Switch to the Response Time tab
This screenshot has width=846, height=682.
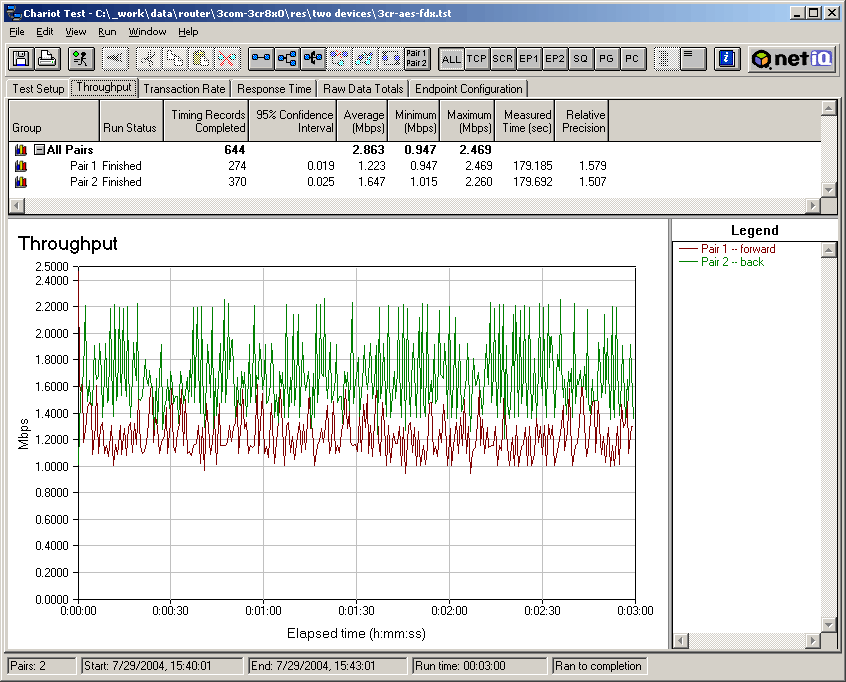(x=274, y=89)
